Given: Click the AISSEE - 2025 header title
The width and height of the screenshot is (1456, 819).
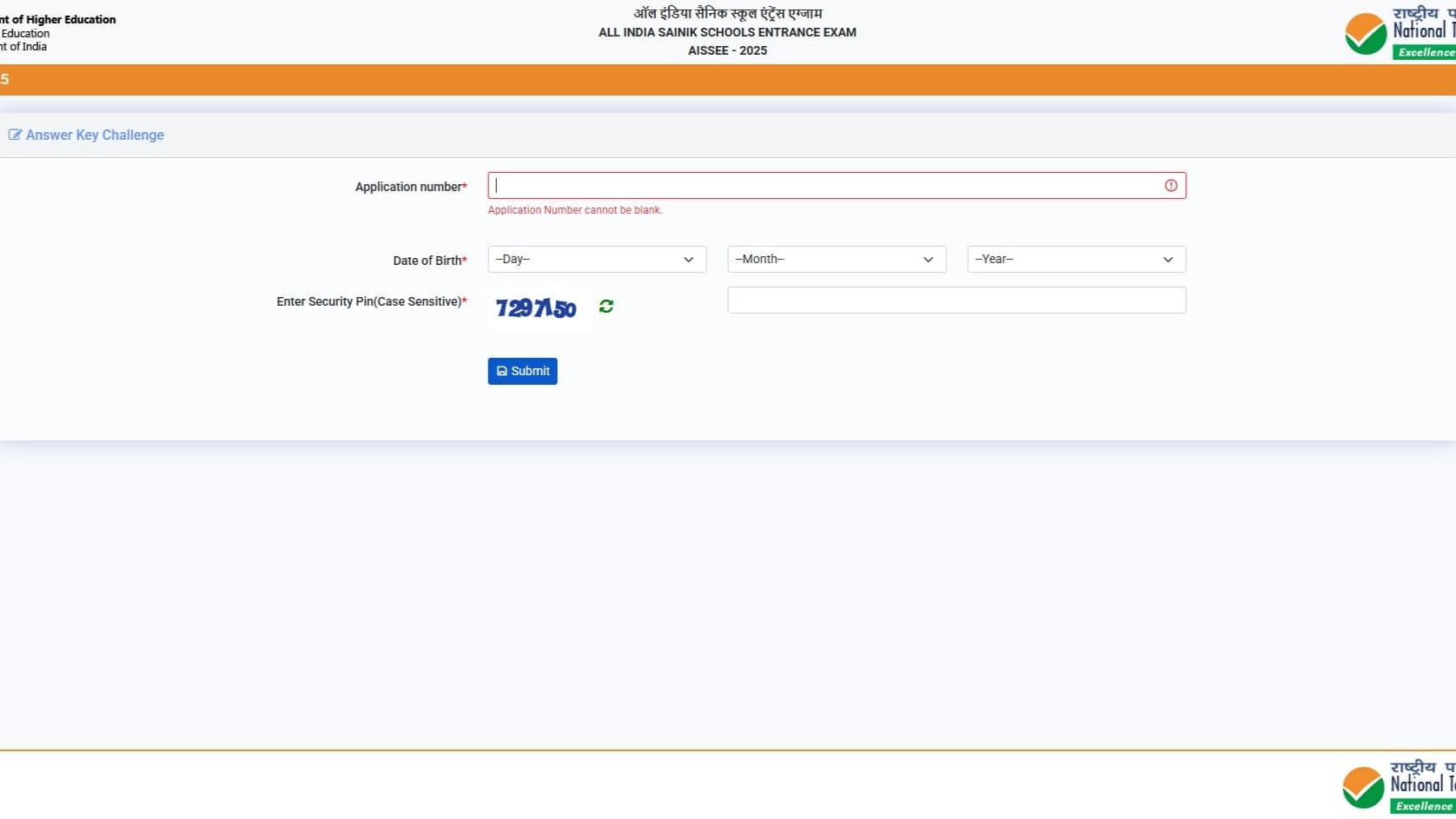Looking at the screenshot, I should click(x=727, y=50).
